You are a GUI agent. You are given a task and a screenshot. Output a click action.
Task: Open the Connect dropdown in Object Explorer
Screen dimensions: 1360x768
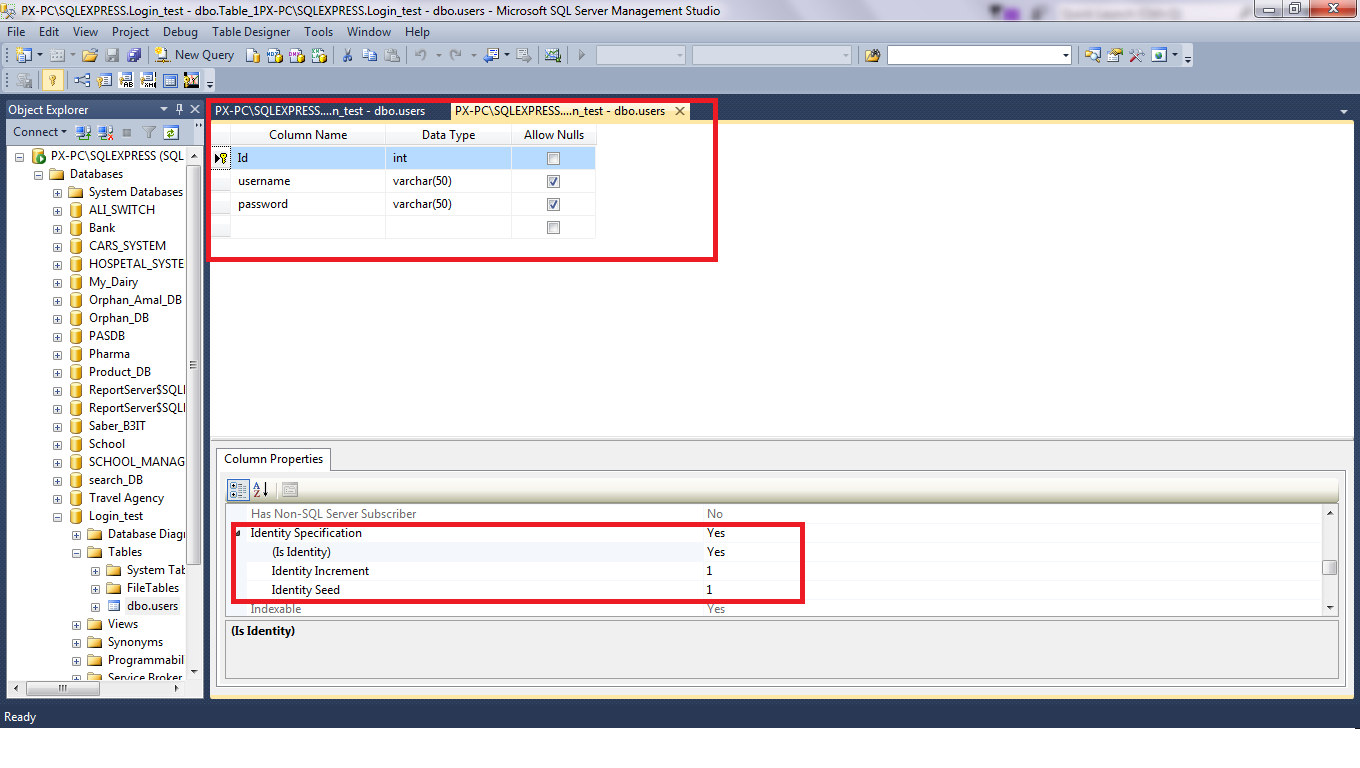click(40, 132)
